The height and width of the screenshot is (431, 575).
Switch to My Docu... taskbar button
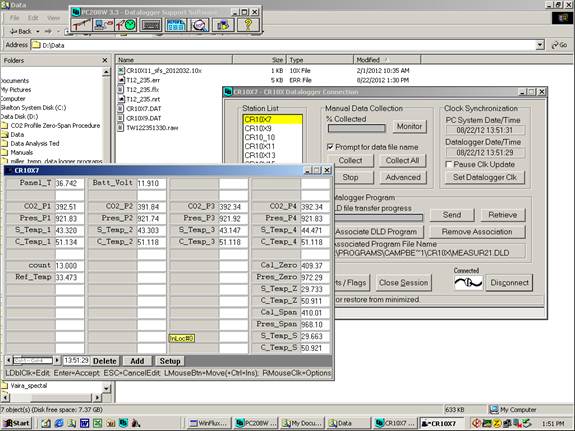(x=302, y=423)
